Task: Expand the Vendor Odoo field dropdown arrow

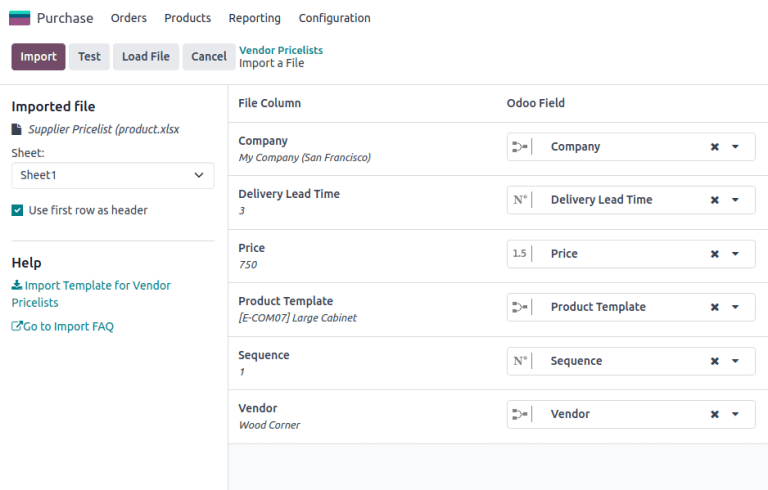Action: click(736, 414)
